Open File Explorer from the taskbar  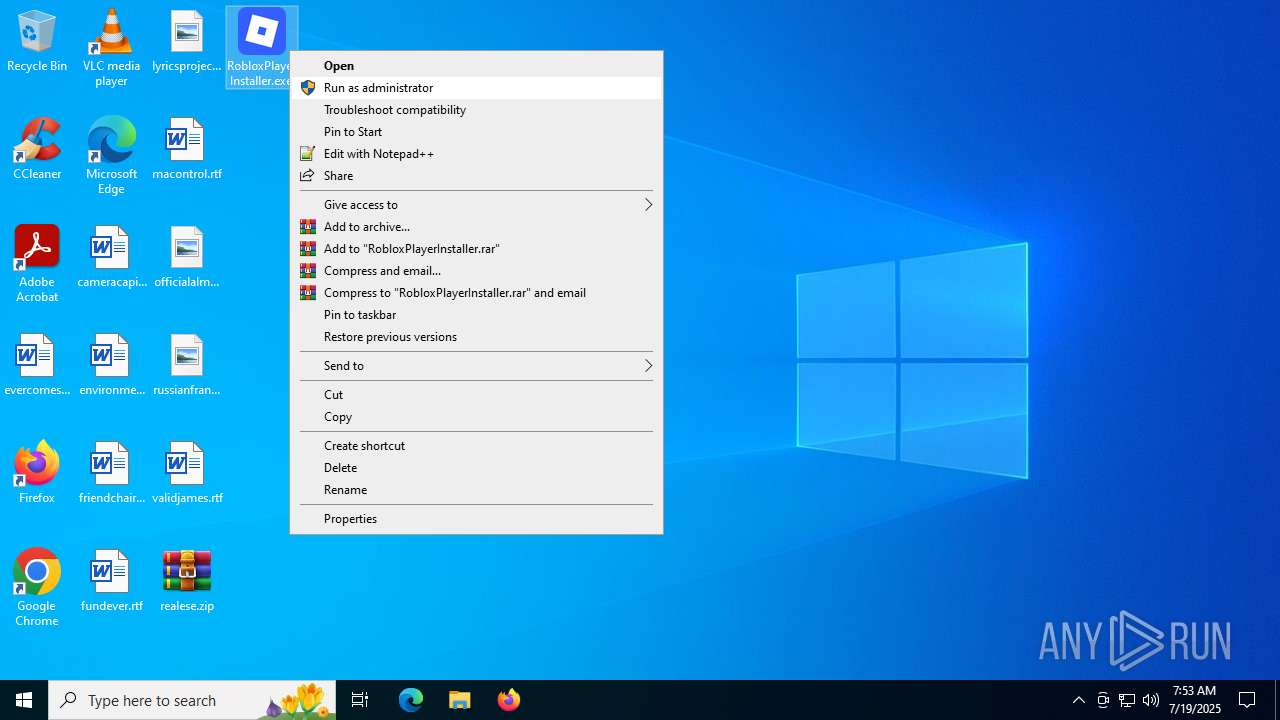460,700
